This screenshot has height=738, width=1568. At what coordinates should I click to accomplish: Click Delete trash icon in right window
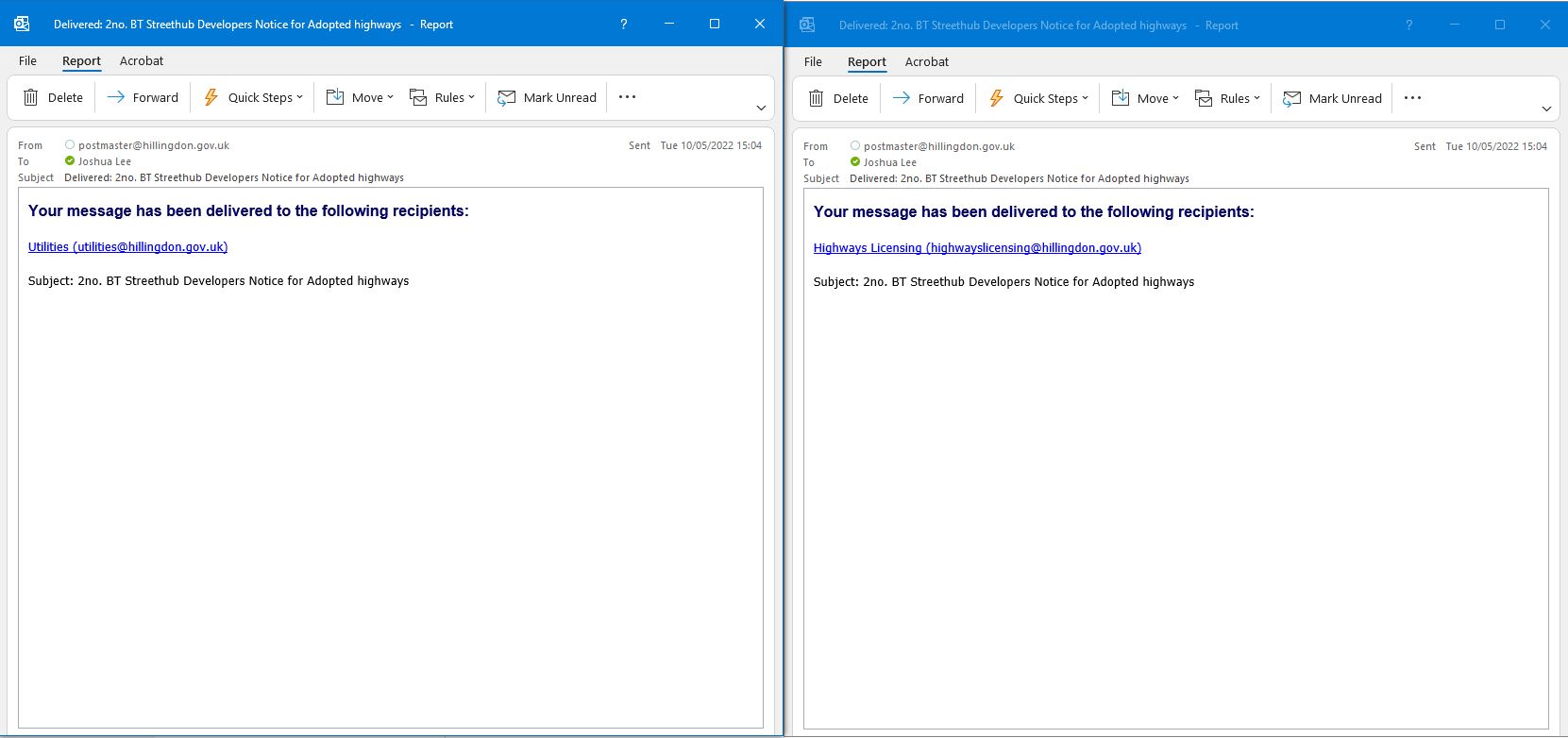click(817, 98)
